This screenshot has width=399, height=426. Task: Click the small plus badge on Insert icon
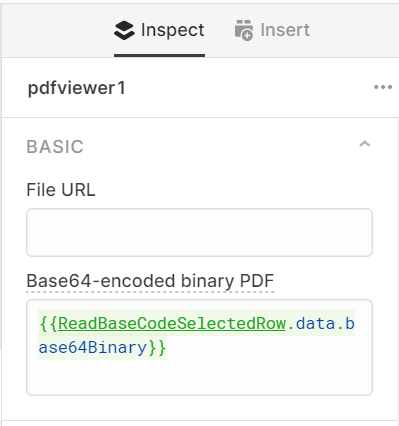(247, 35)
